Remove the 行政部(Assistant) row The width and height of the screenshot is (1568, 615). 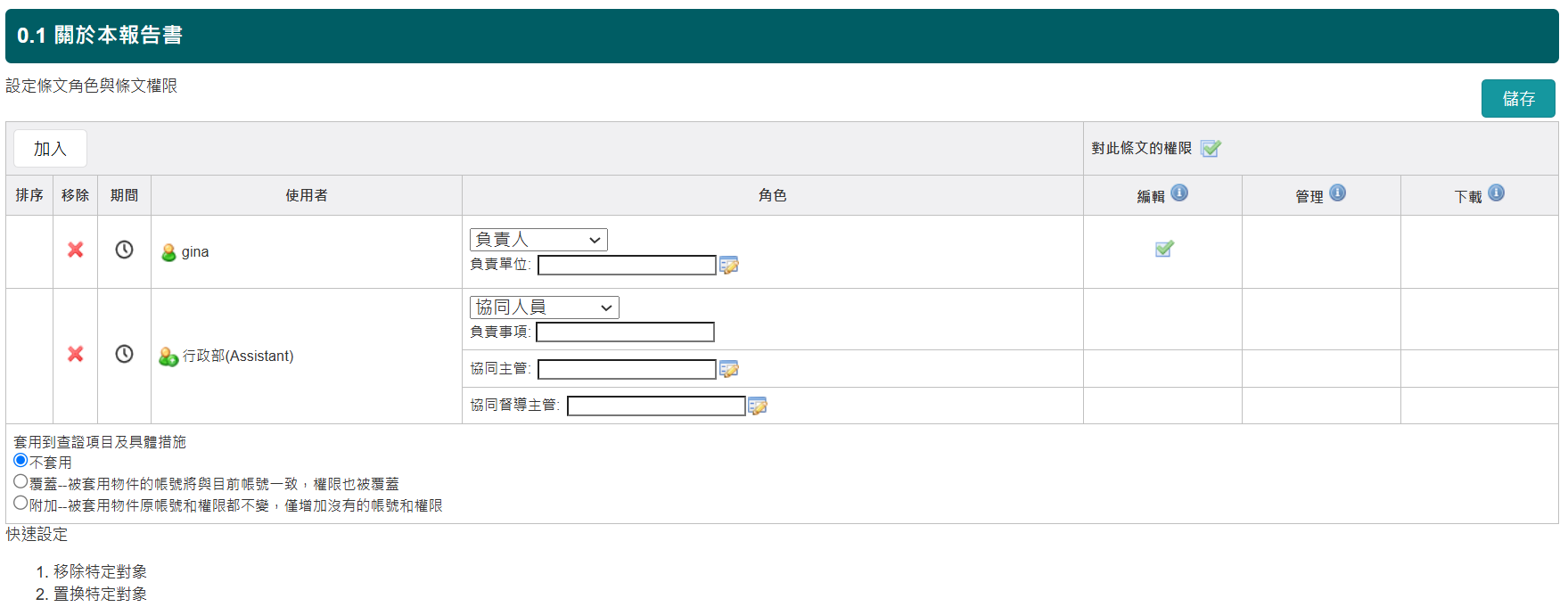76,355
